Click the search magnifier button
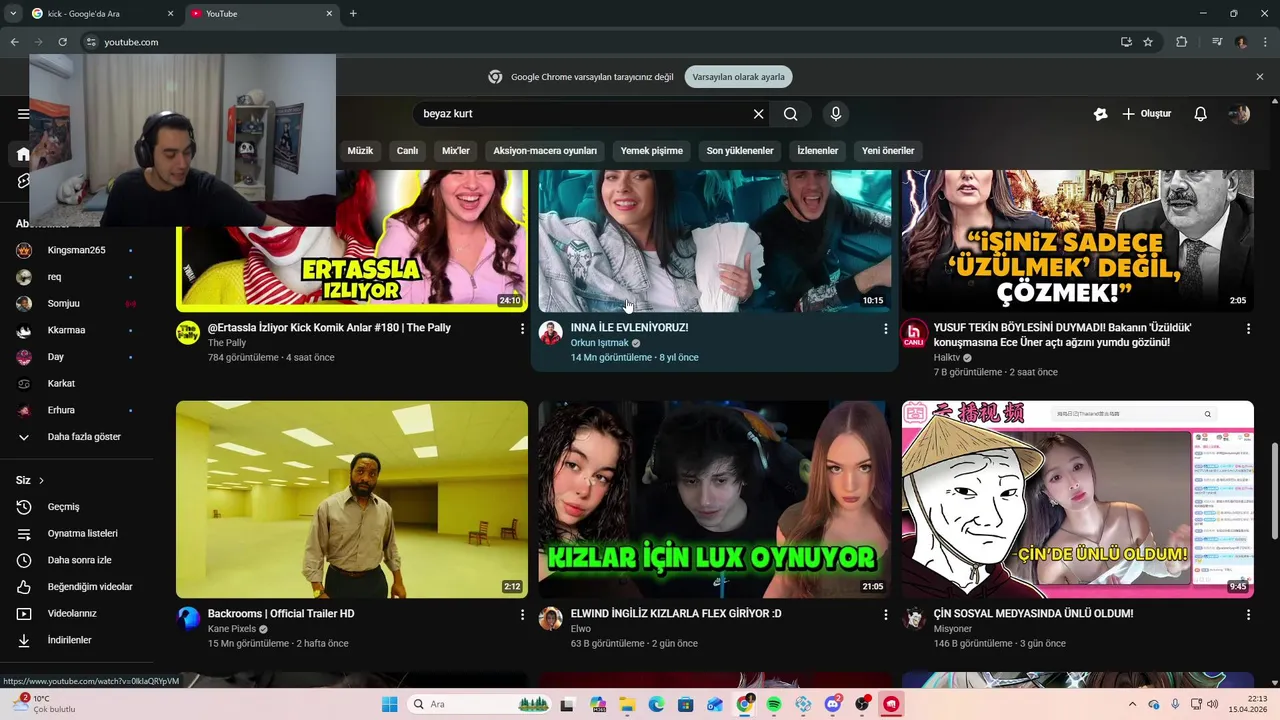Screen dimensions: 1280x720 click(x=790, y=114)
